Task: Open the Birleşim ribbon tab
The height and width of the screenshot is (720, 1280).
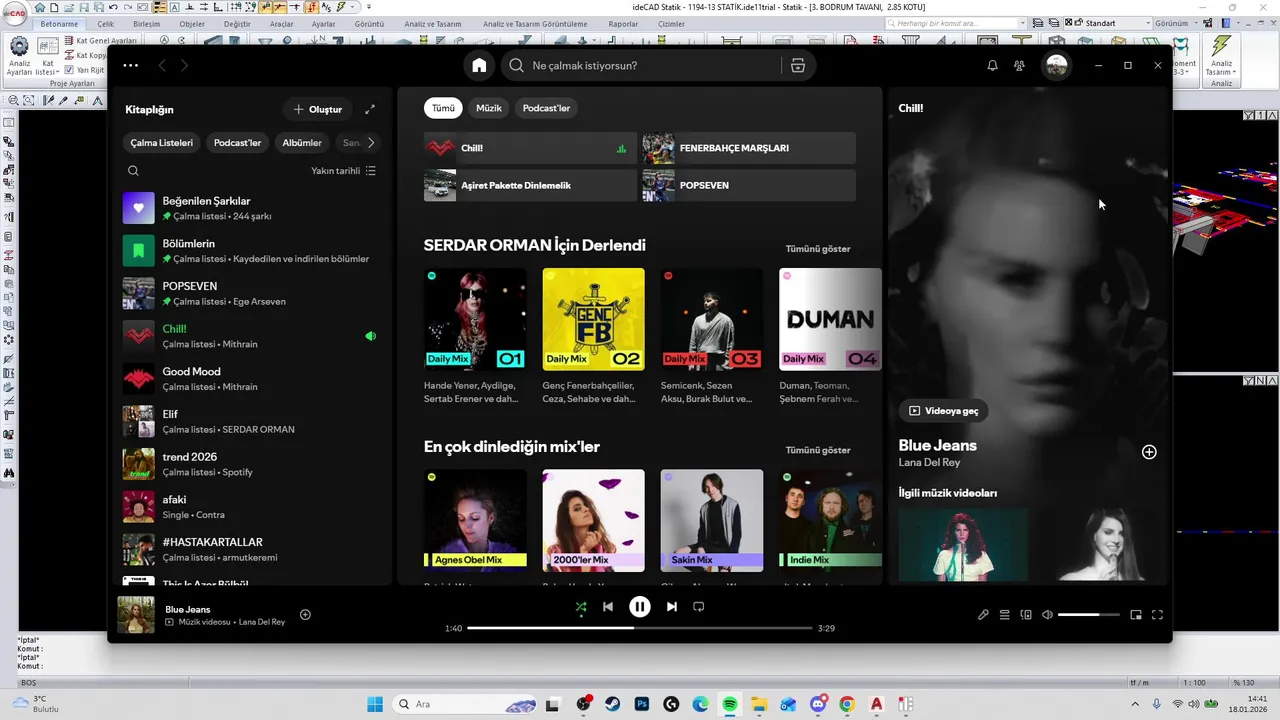Action: pyautogui.click(x=146, y=23)
